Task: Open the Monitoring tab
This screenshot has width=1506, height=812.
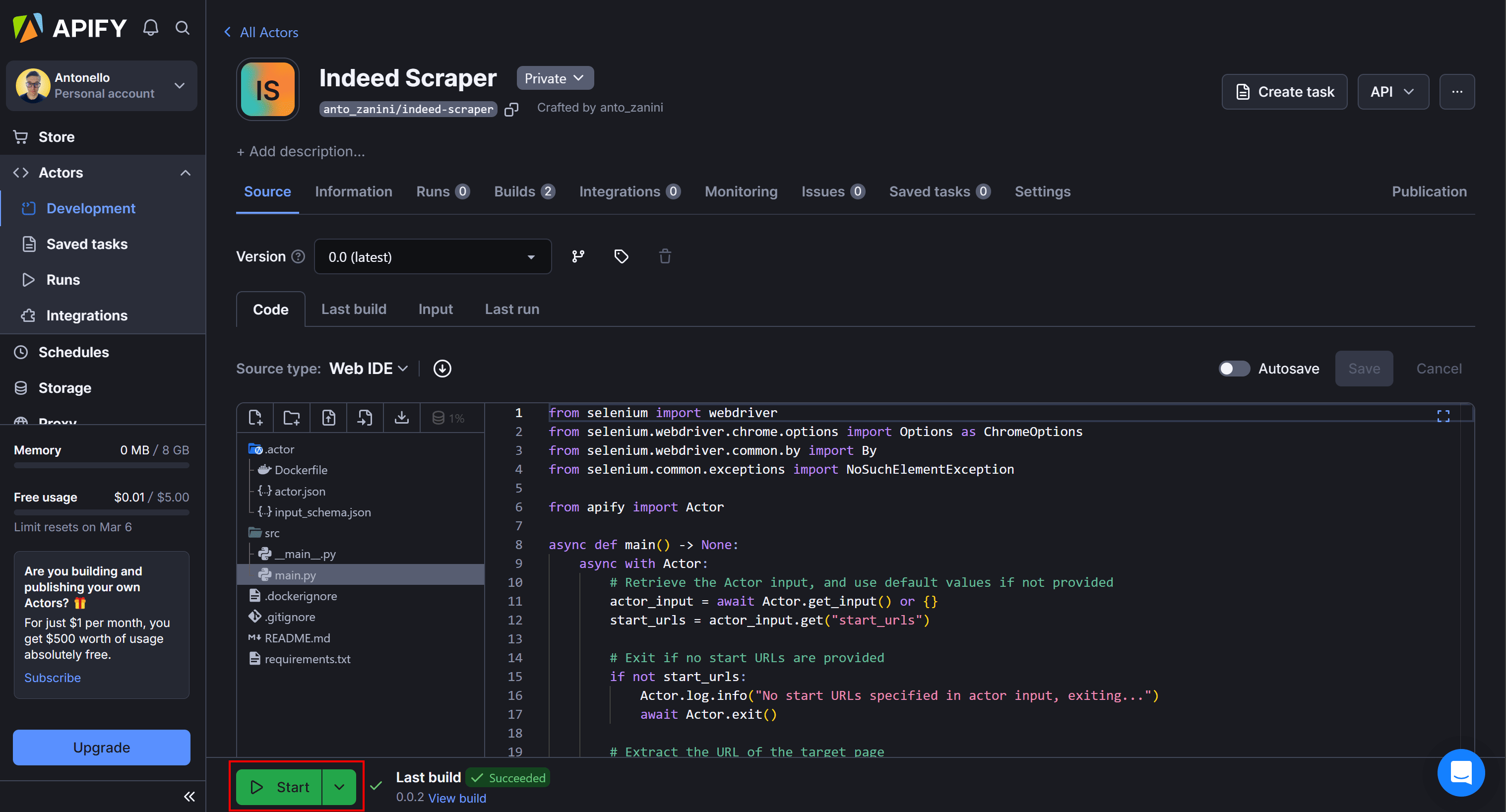Action: coord(740,191)
